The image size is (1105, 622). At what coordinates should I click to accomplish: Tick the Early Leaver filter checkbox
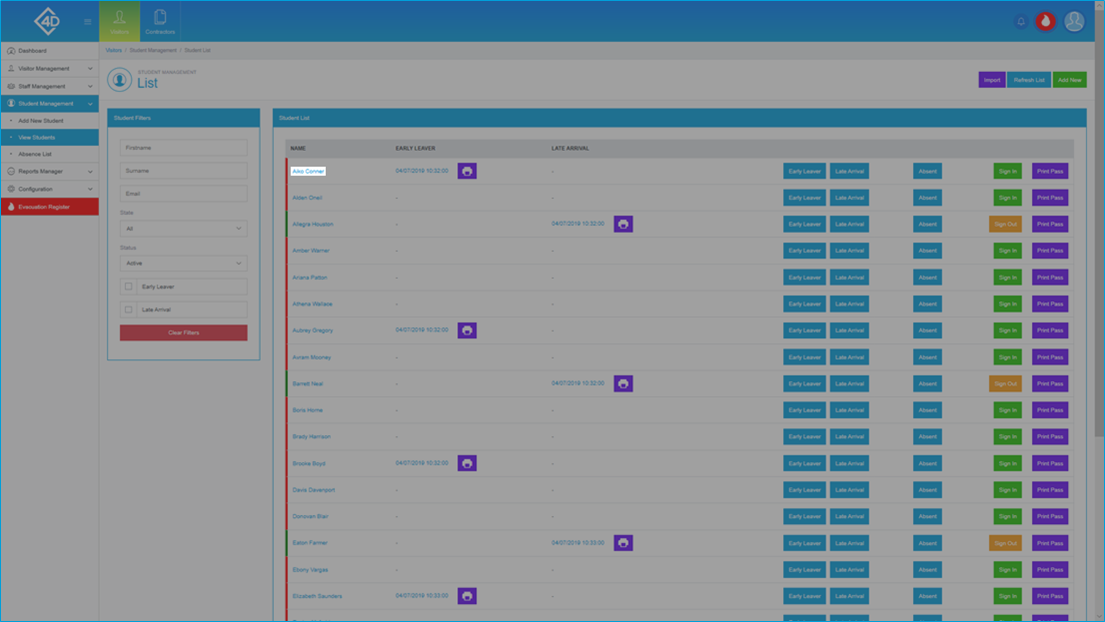[128, 287]
